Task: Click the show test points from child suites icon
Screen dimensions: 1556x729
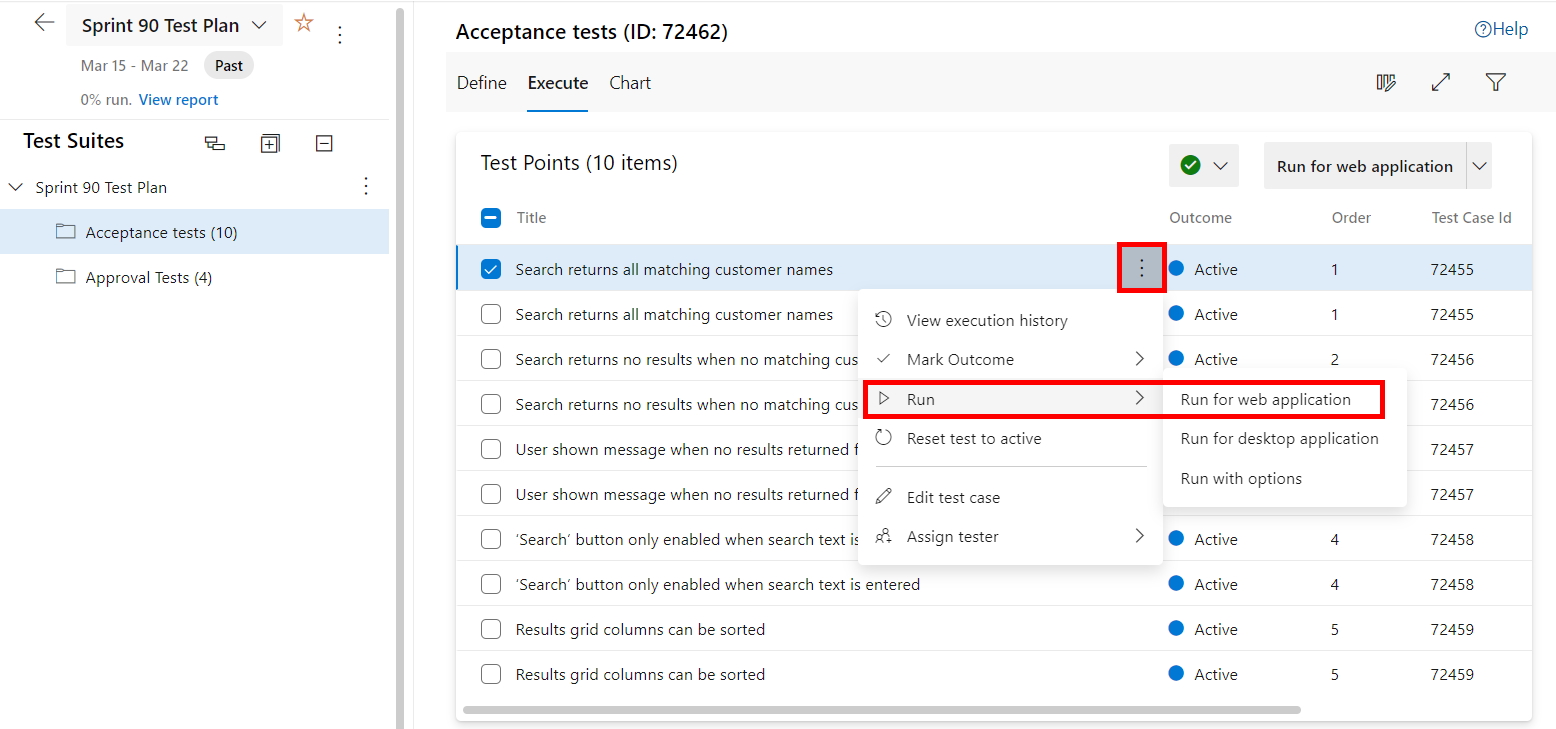Action: pos(215,143)
